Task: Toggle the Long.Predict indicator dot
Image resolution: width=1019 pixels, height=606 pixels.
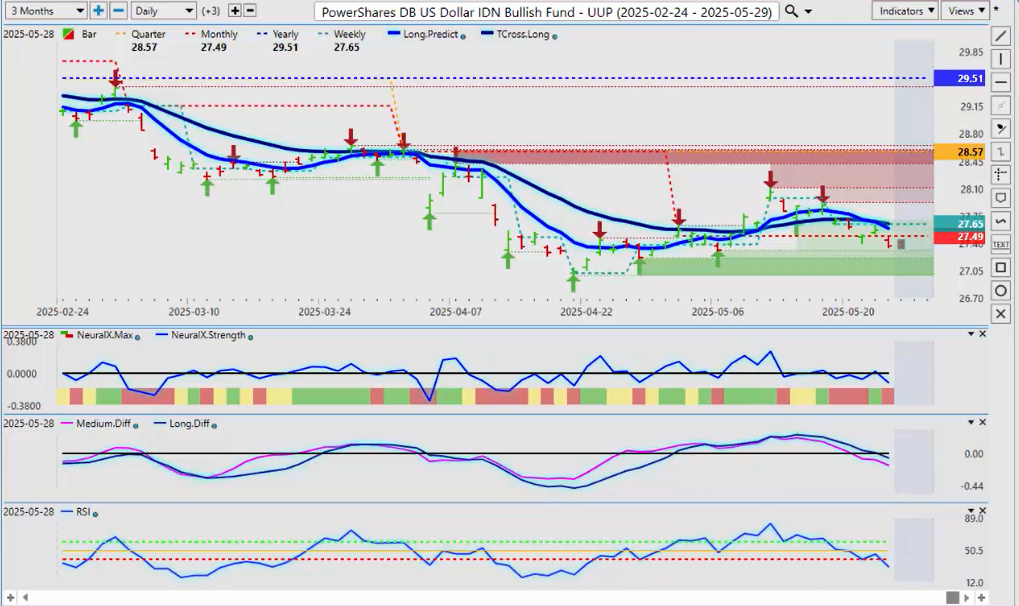Action: pyautogui.click(x=463, y=35)
